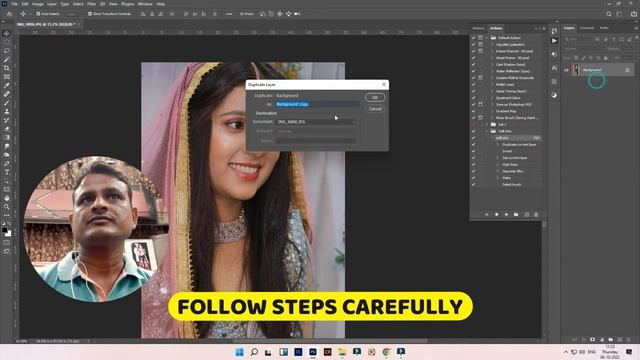Open the File menu
Viewport: 640px width, 360px height.
click(14, 4)
